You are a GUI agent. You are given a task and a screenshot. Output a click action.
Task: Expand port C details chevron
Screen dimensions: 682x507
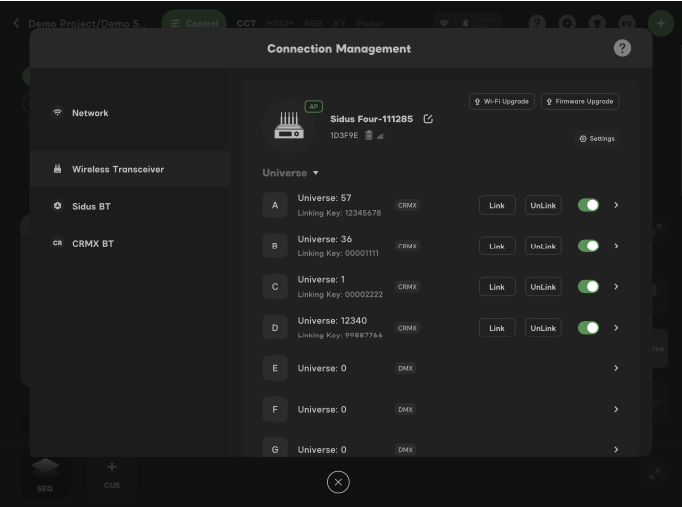(x=616, y=287)
